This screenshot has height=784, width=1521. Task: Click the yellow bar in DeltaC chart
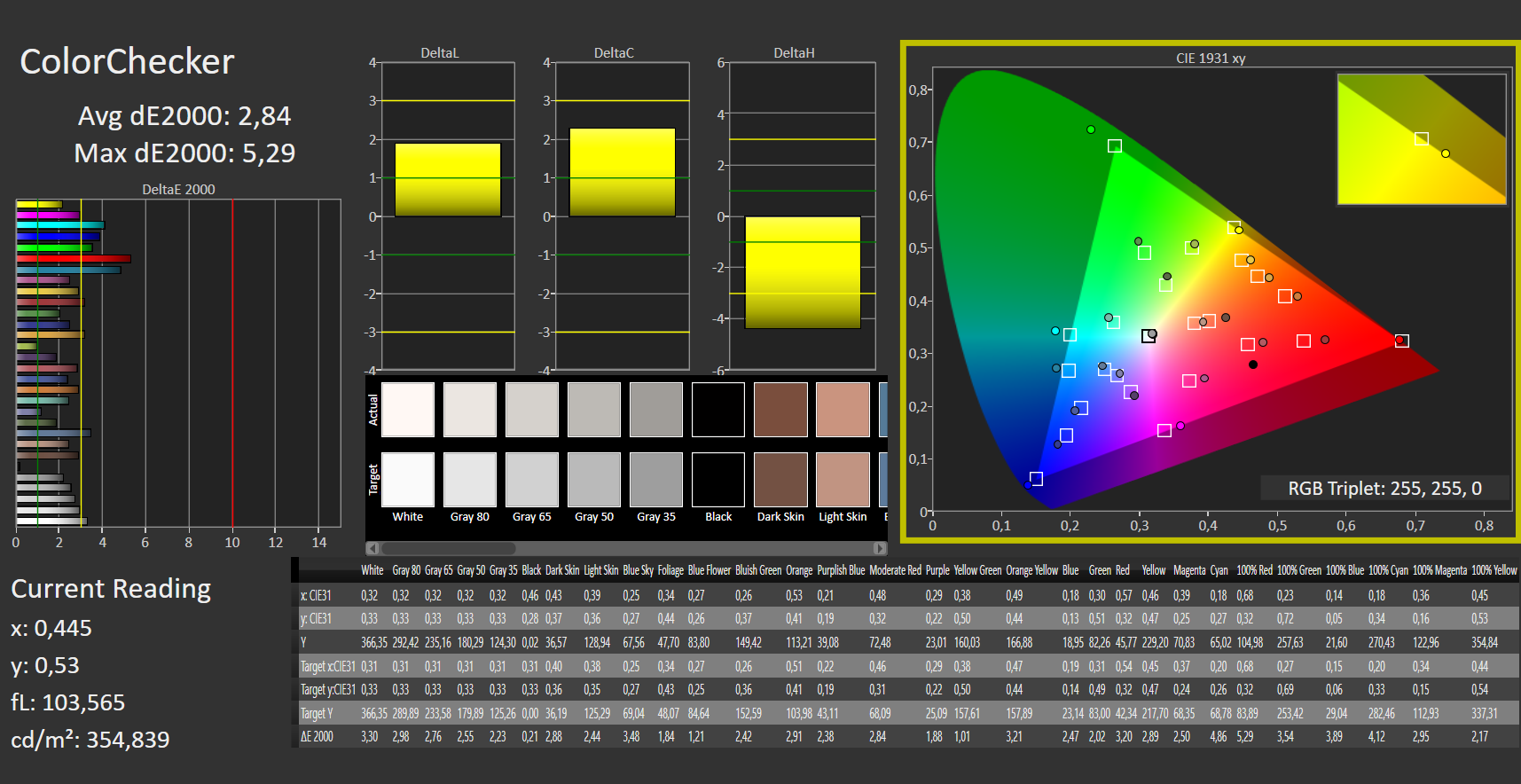622,173
